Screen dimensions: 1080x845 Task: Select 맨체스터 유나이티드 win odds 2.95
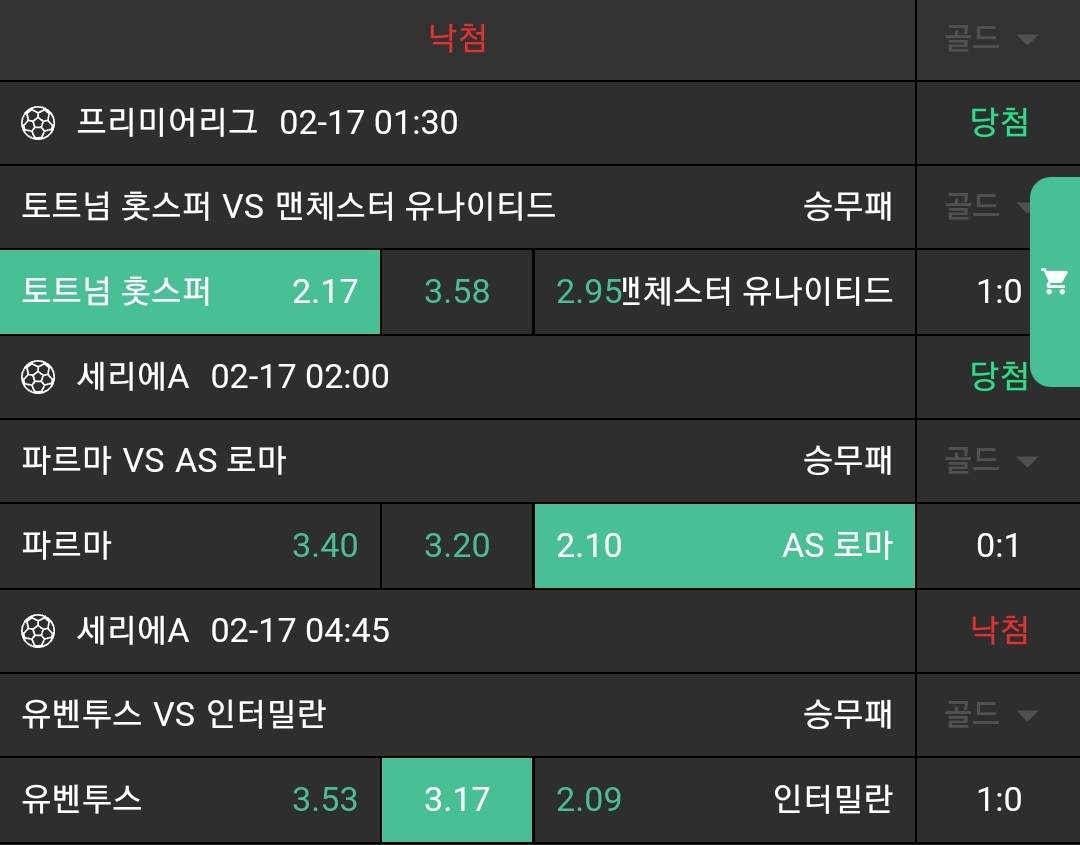pyautogui.click(x=724, y=292)
